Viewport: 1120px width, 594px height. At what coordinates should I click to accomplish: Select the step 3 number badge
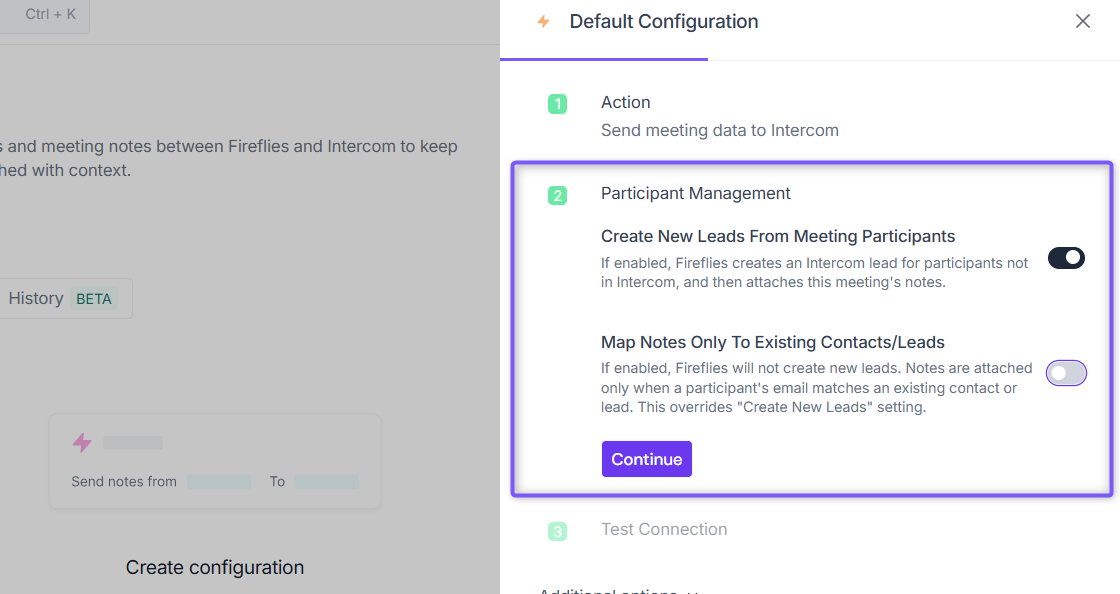(557, 531)
